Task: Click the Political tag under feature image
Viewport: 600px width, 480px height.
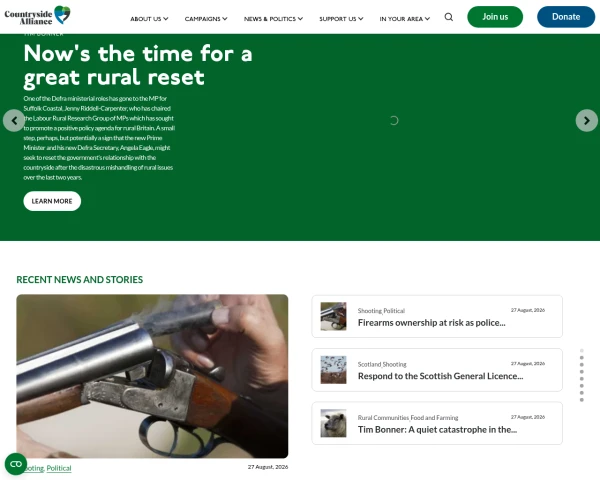Action: 59,468
